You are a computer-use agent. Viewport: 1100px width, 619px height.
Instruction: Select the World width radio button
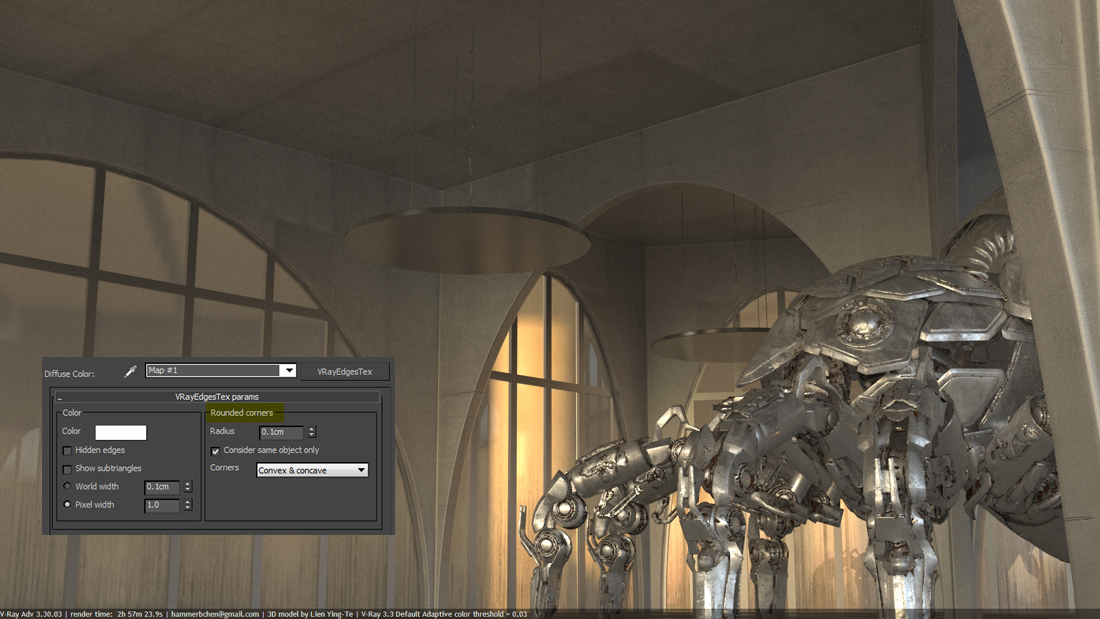(x=67, y=486)
